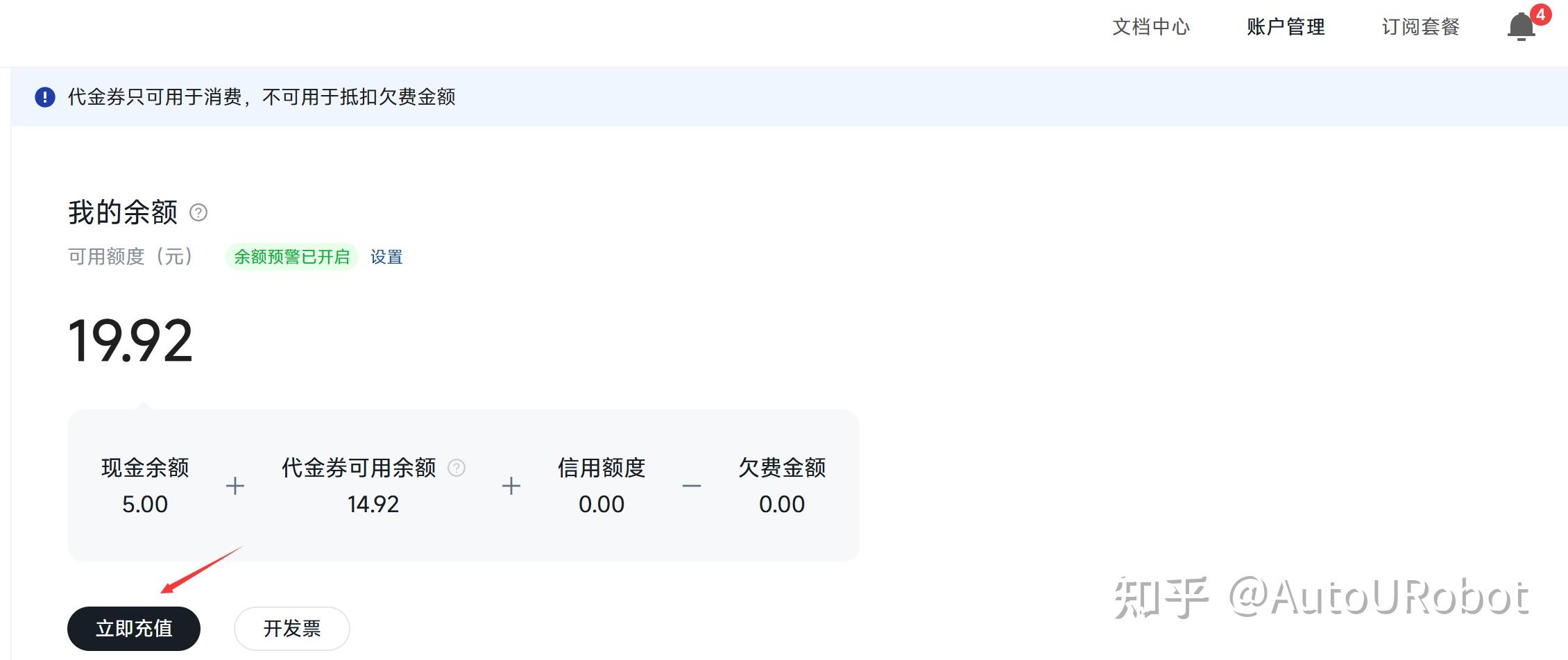This screenshot has width=1568, height=660.
Task: Click plus sign before 信用额度
Action: point(511,486)
